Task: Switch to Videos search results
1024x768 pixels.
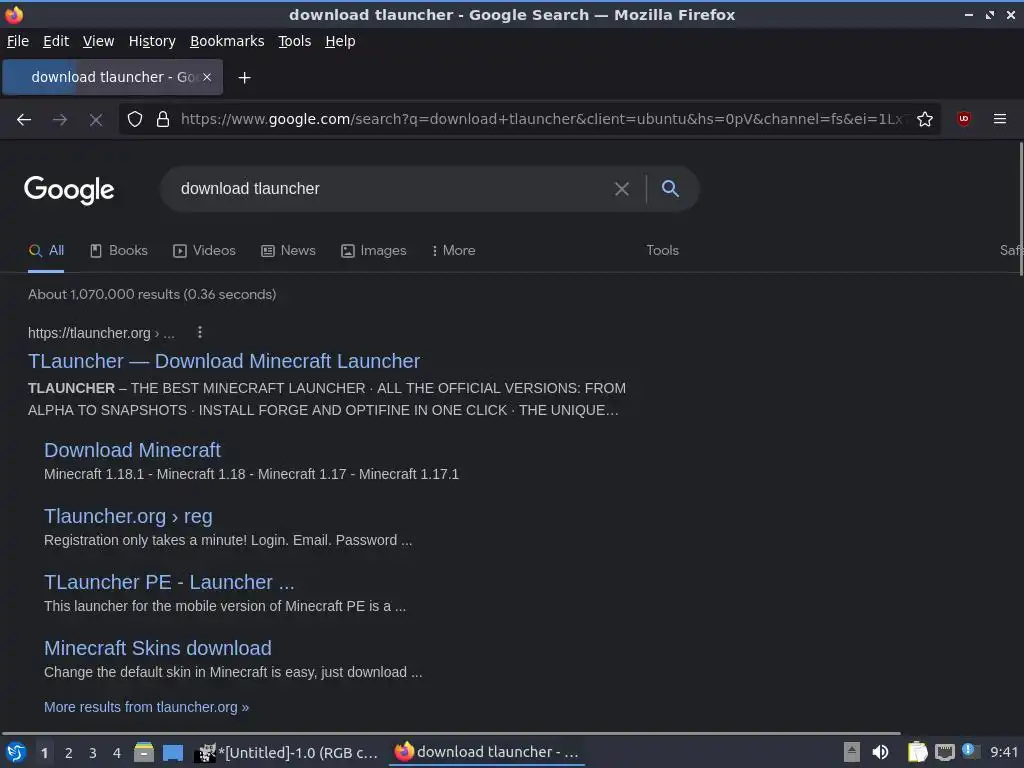Action: 204,251
